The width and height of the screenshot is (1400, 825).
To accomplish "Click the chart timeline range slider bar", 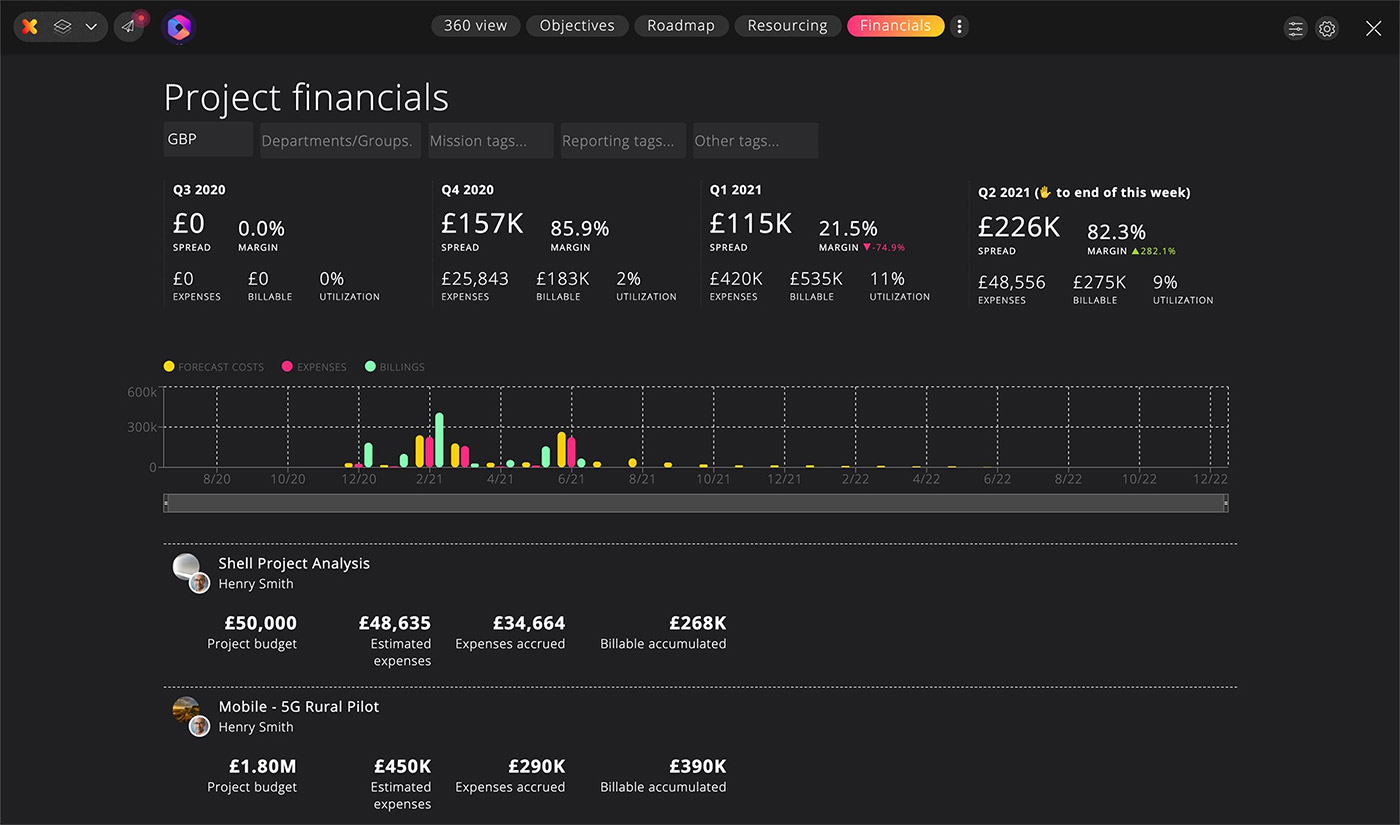I will point(695,503).
